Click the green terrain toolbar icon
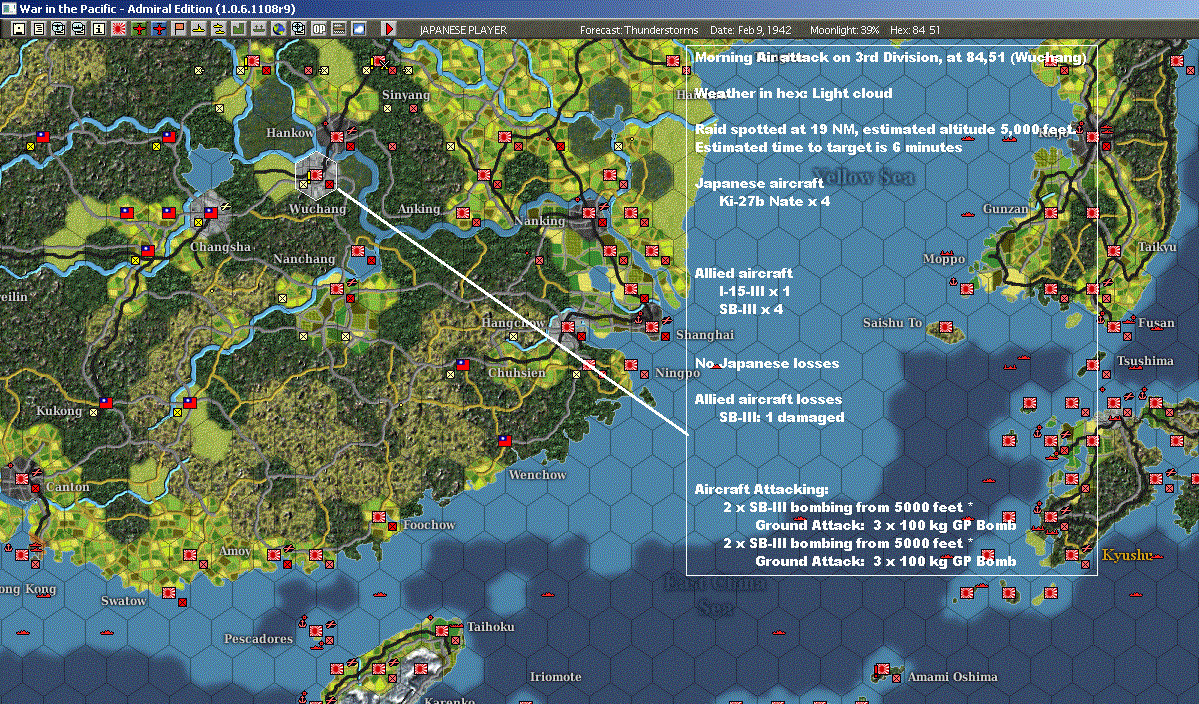 [x=238, y=29]
